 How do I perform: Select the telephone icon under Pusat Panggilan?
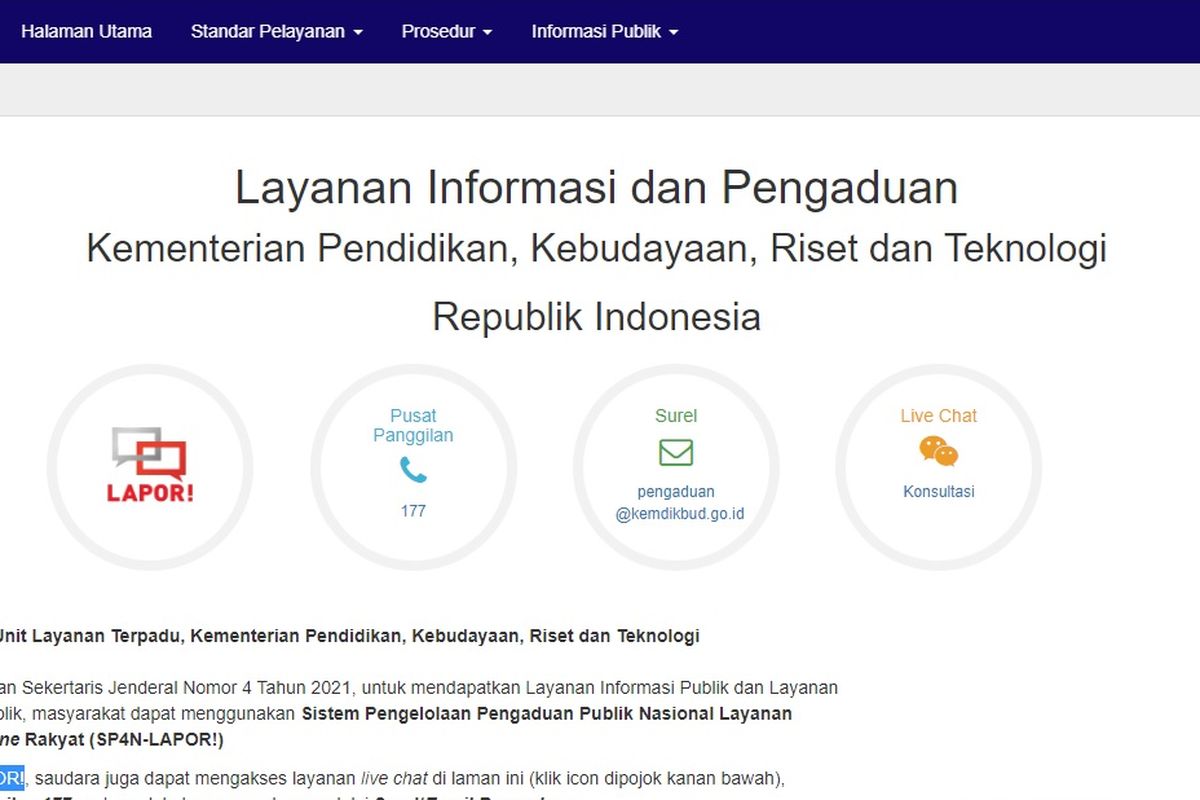[x=414, y=470]
